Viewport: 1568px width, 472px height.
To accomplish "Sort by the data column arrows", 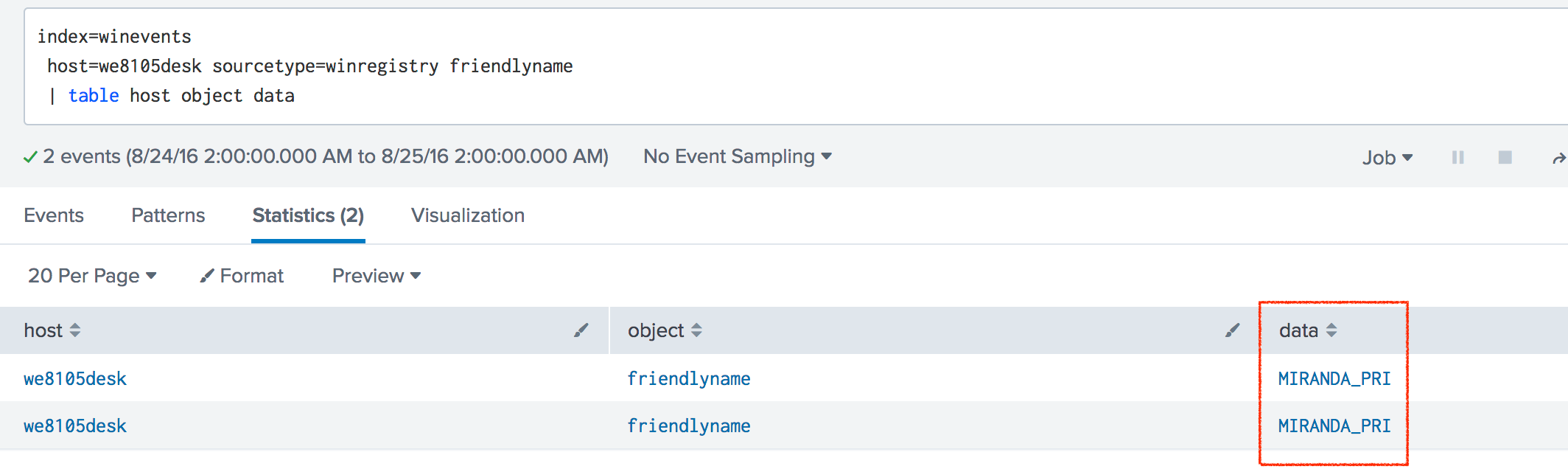I will click(x=1331, y=330).
